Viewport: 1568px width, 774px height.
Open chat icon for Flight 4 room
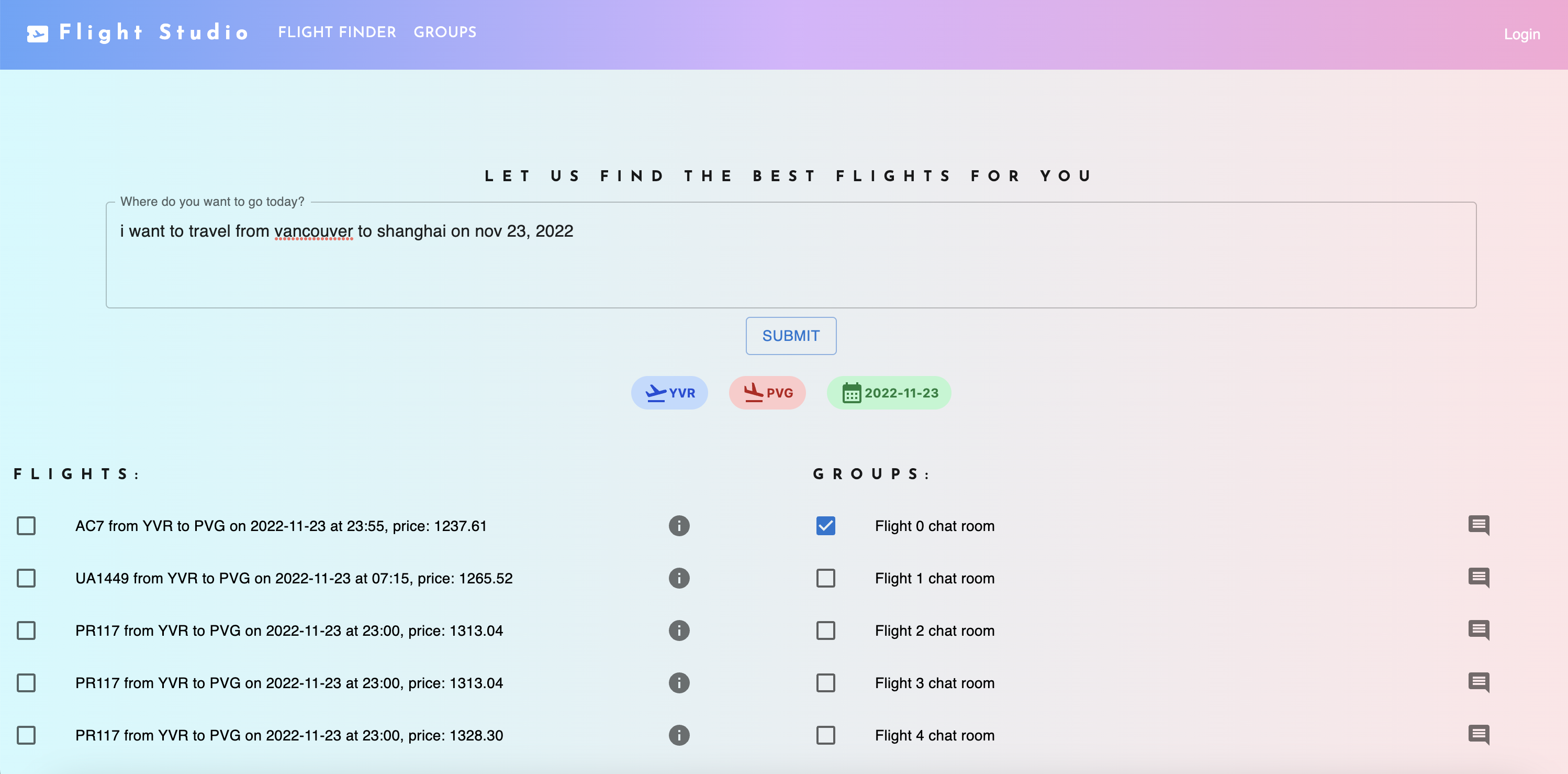[x=1478, y=734]
